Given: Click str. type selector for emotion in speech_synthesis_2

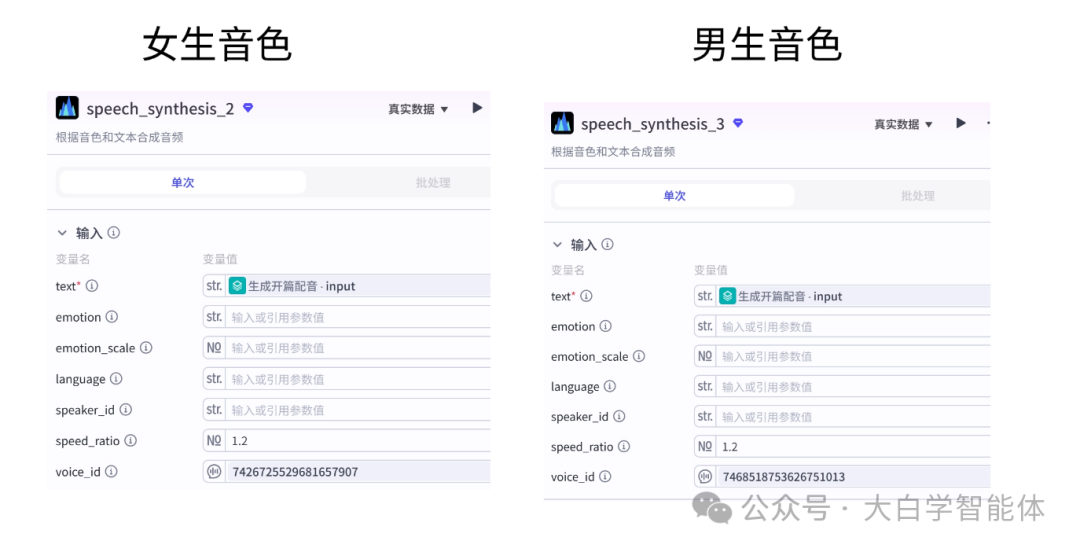Looking at the screenshot, I should tap(214, 317).
